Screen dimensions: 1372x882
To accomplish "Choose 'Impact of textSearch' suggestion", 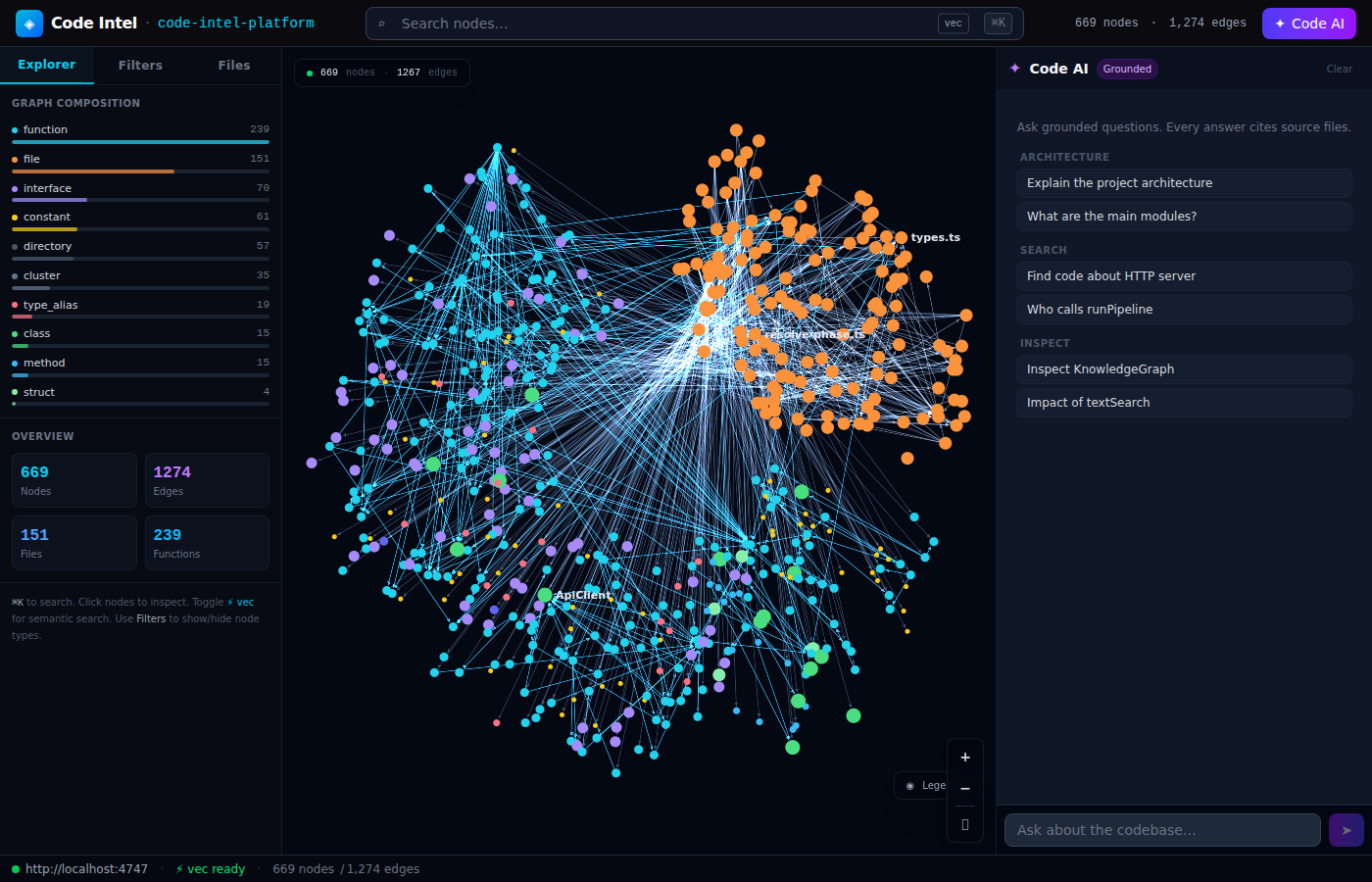I will click(x=1184, y=403).
